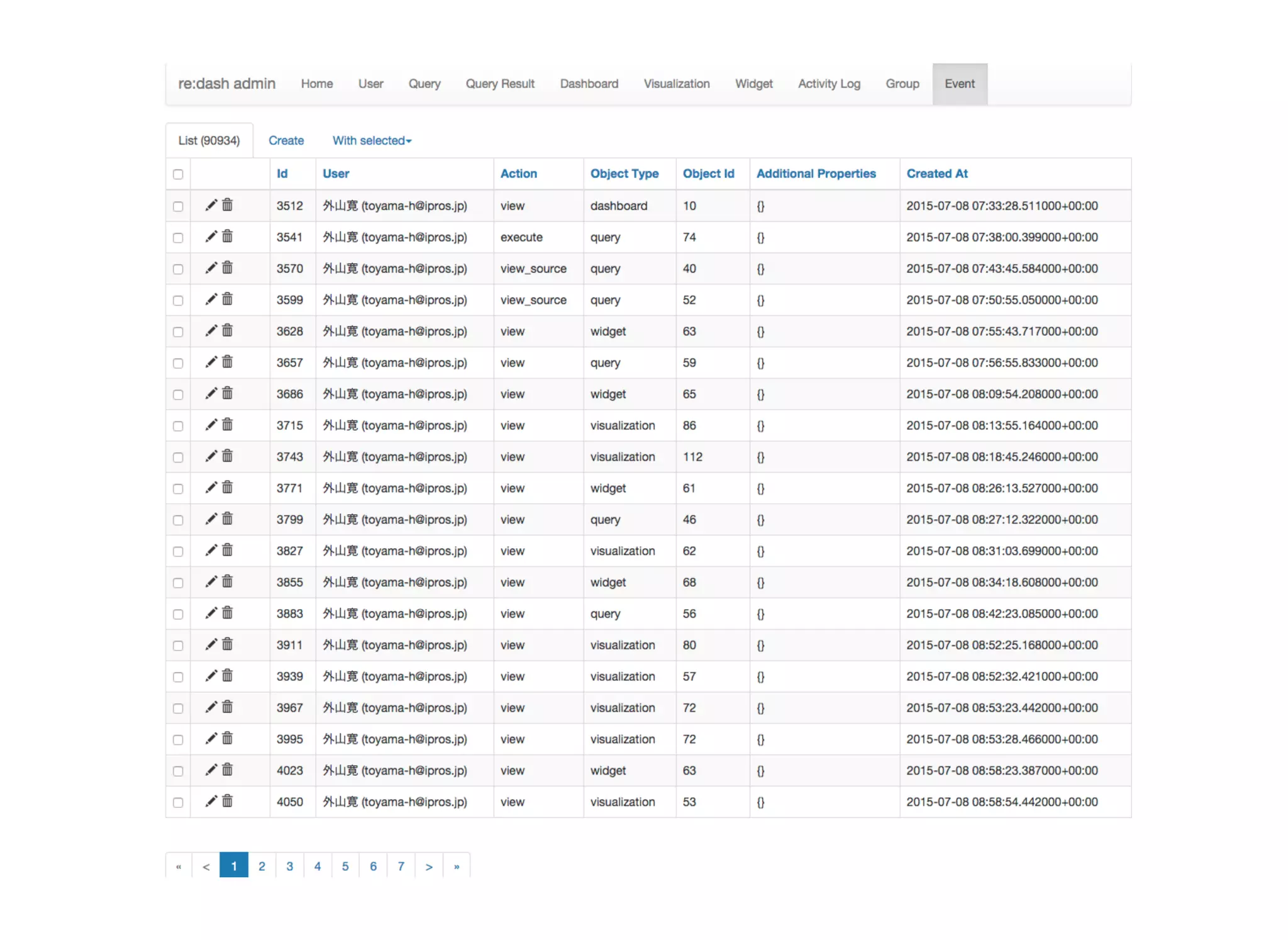Select the checkbox for event 3883
The height and width of the screenshot is (940, 1288).
point(178,614)
